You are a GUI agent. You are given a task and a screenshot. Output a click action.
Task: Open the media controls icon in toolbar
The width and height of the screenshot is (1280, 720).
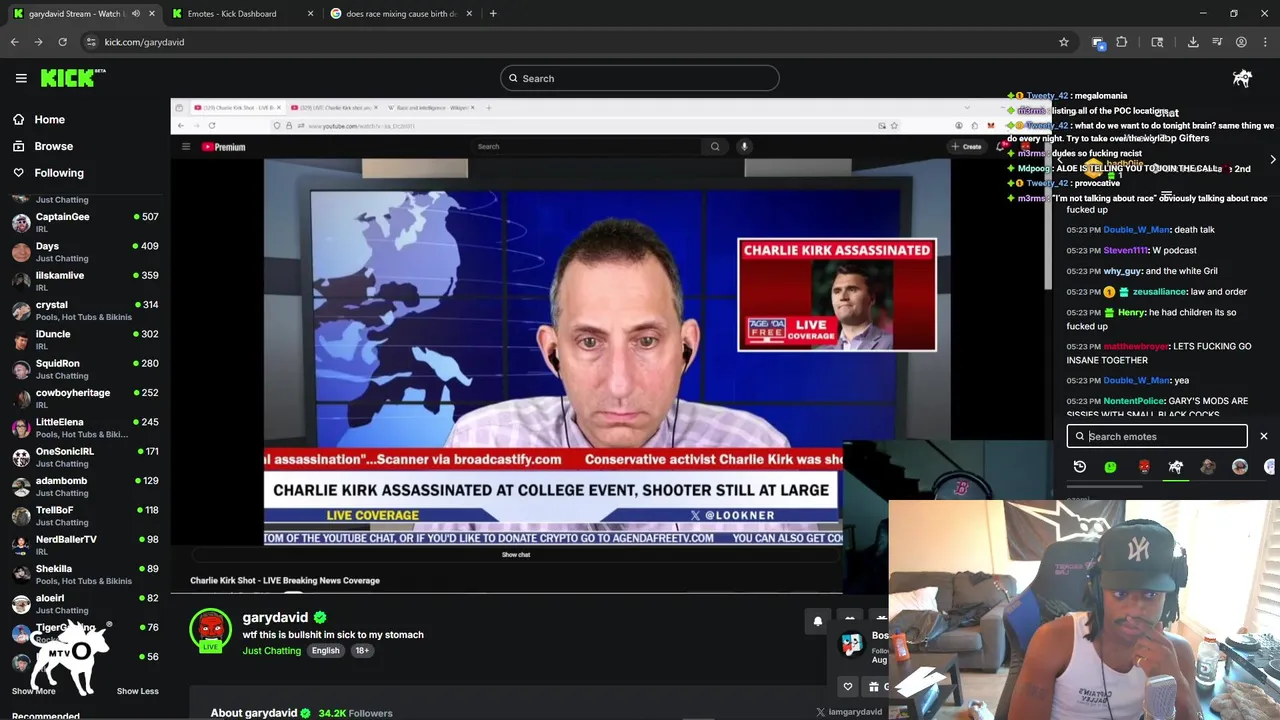pyautogui.click(x=1217, y=42)
